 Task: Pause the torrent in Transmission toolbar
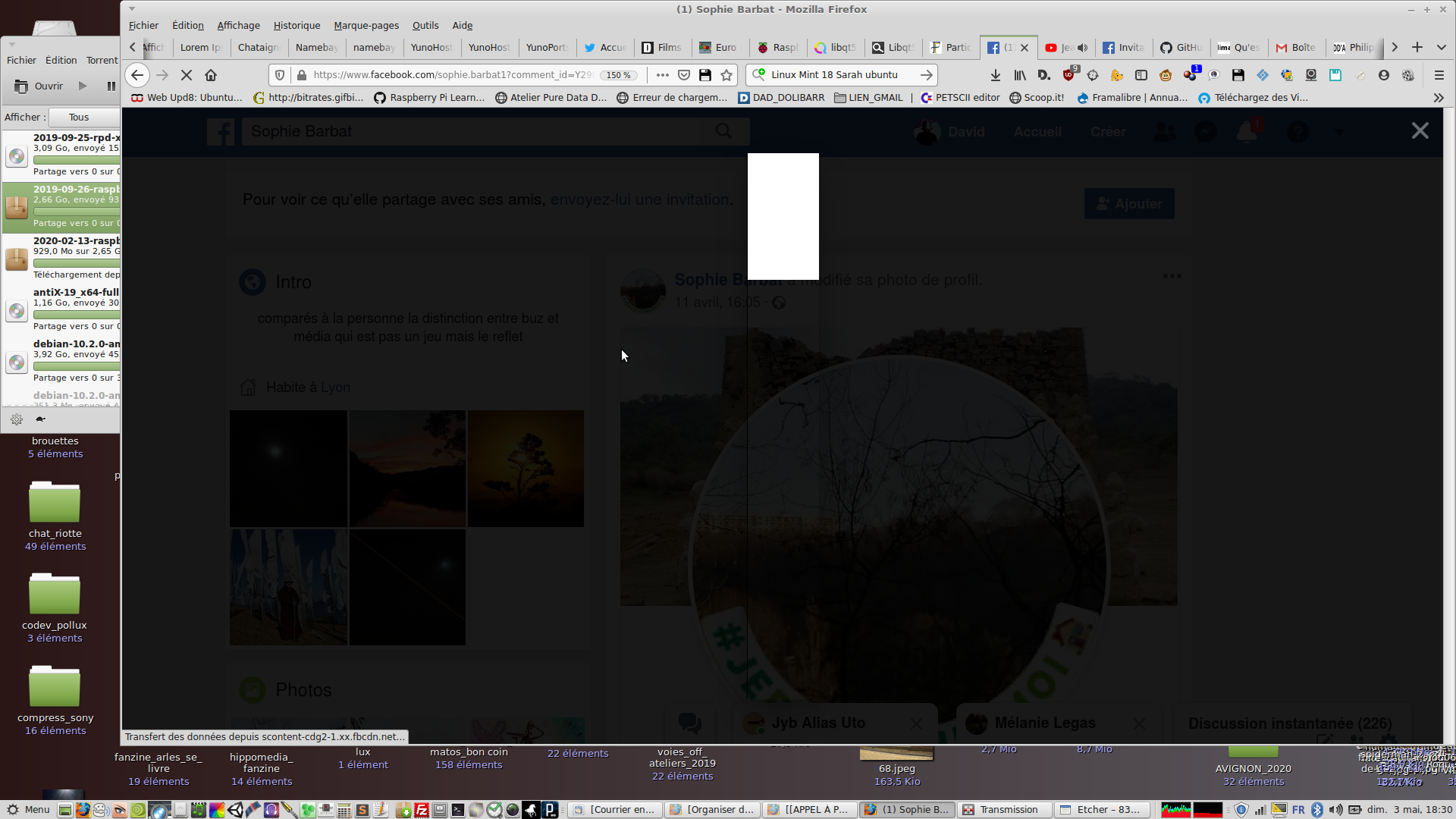pyautogui.click(x=111, y=86)
